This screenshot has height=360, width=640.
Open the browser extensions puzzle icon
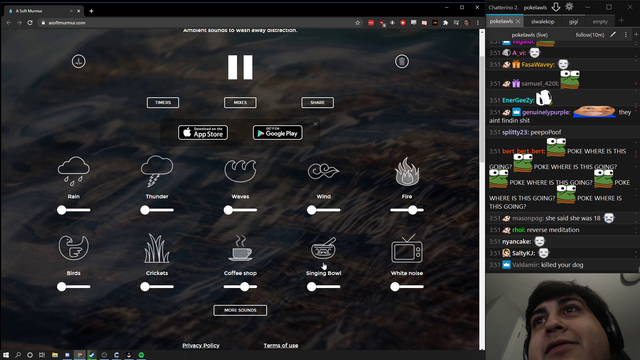tap(445, 23)
